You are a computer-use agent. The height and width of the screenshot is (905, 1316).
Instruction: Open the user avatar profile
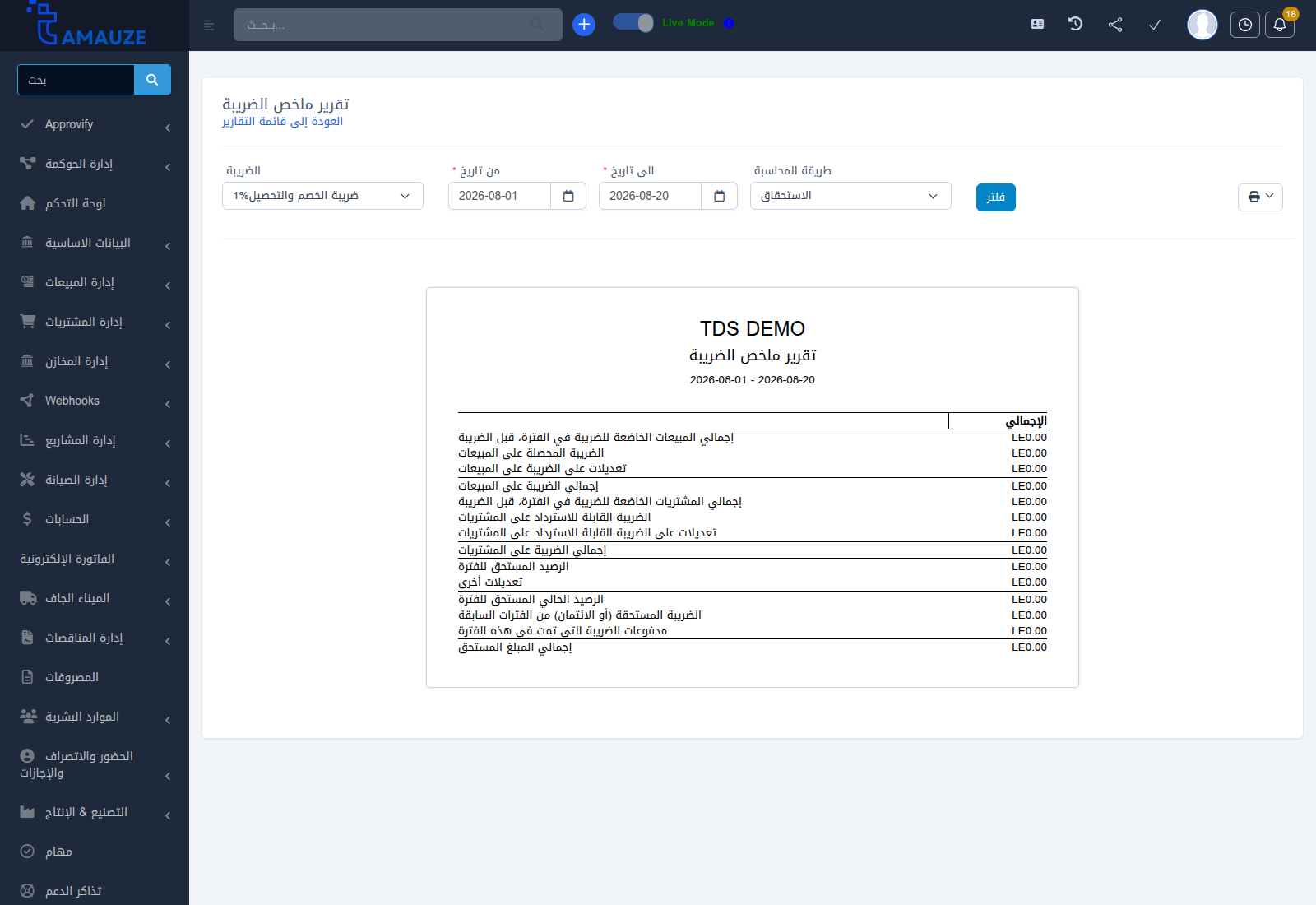[1202, 25]
